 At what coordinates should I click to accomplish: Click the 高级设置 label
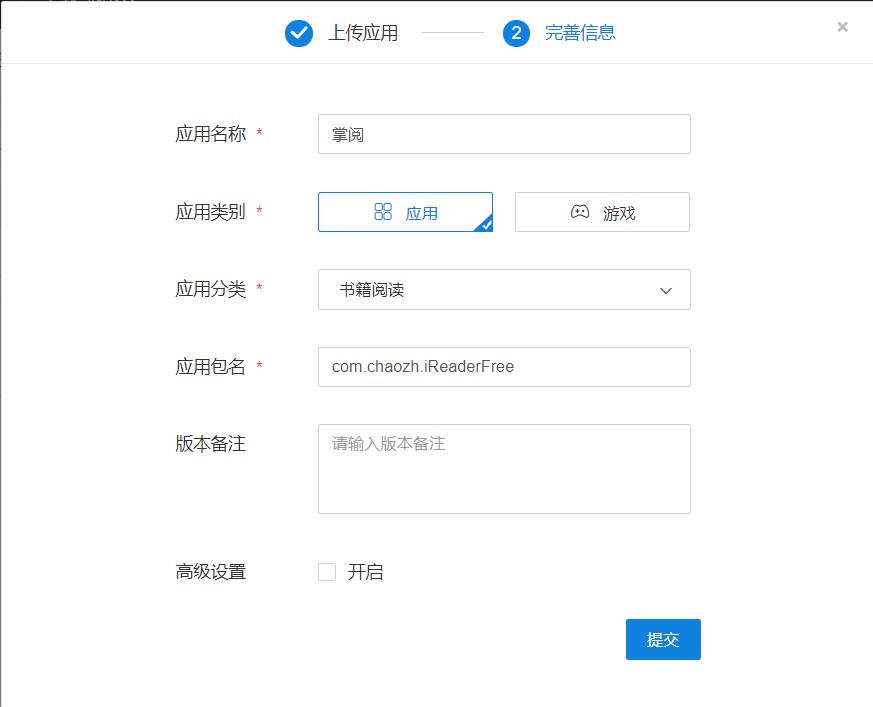pyautogui.click(x=210, y=572)
